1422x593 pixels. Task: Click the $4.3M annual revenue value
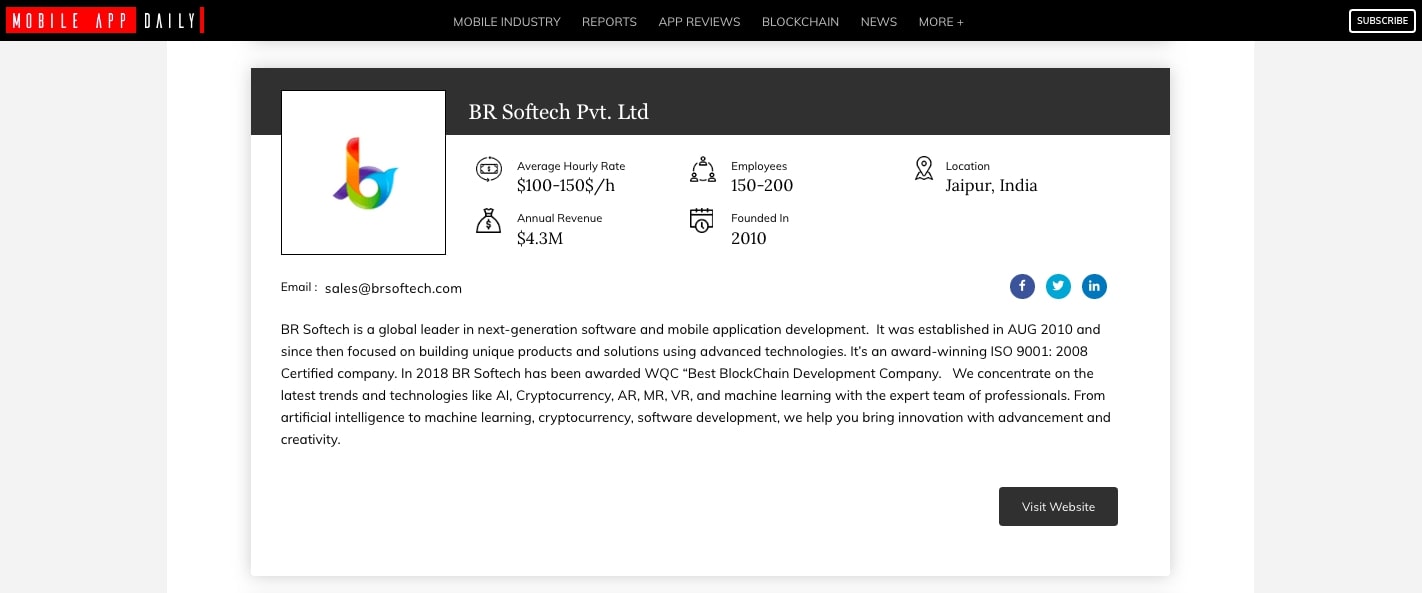tap(540, 238)
